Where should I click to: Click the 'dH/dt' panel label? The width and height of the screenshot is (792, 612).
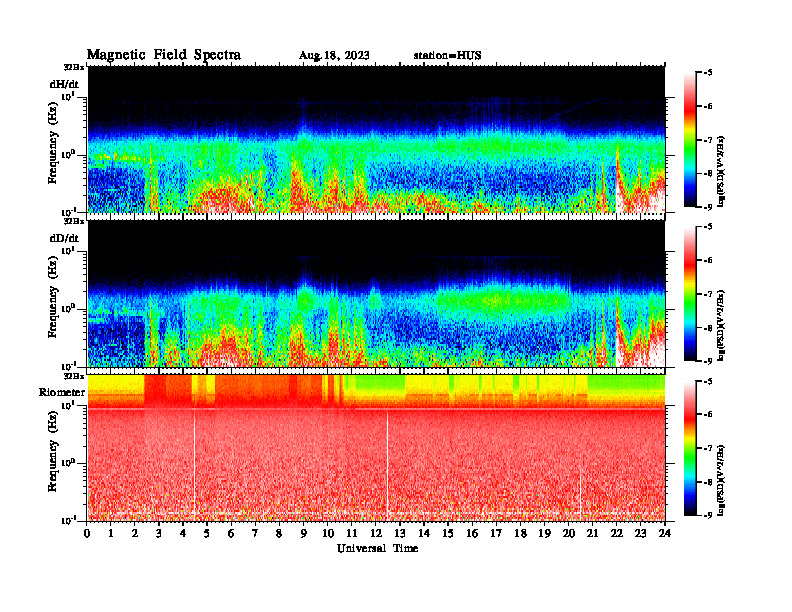[x=64, y=84]
